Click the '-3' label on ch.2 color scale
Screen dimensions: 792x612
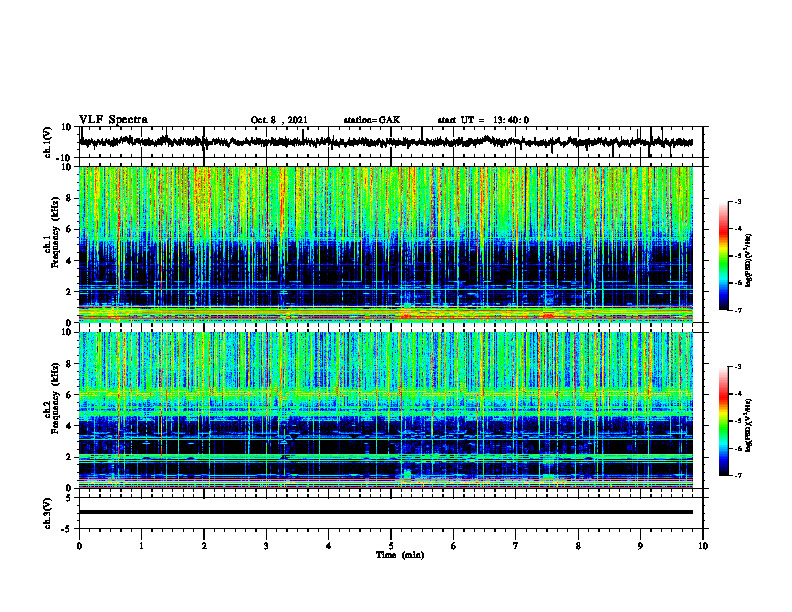pyautogui.click(x=738, y=367)
